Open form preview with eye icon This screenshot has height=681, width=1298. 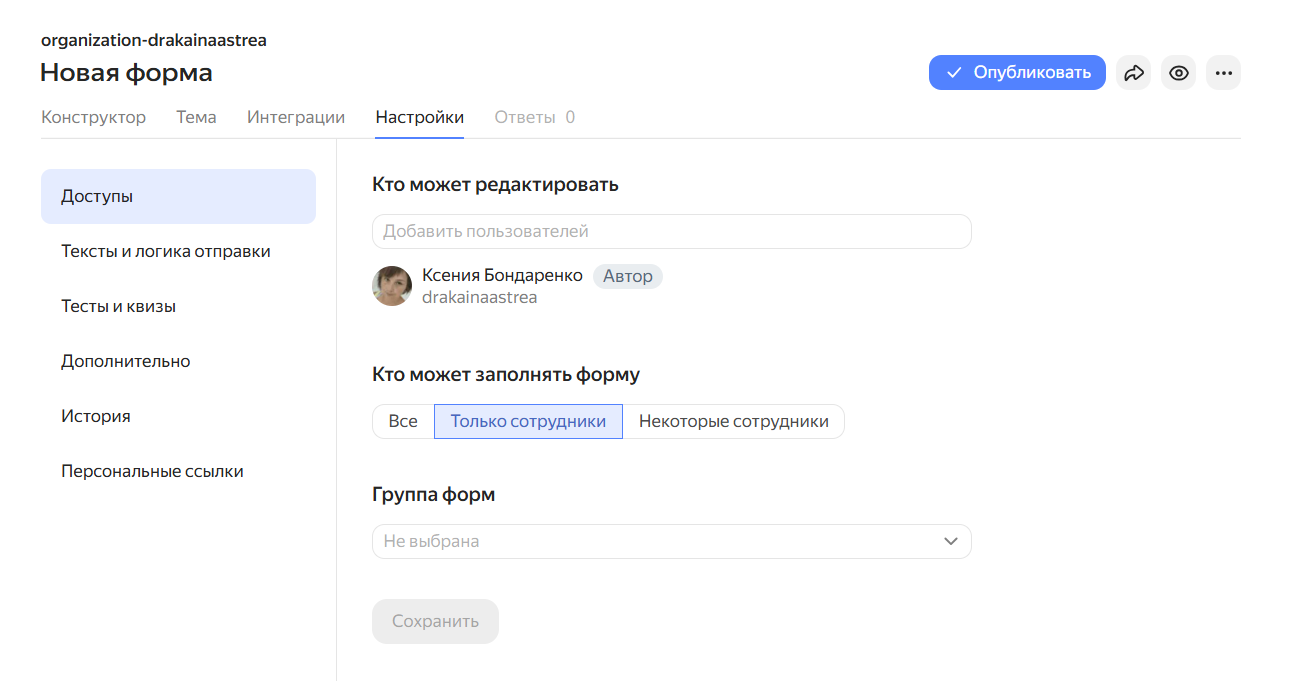click(1179, 73)
